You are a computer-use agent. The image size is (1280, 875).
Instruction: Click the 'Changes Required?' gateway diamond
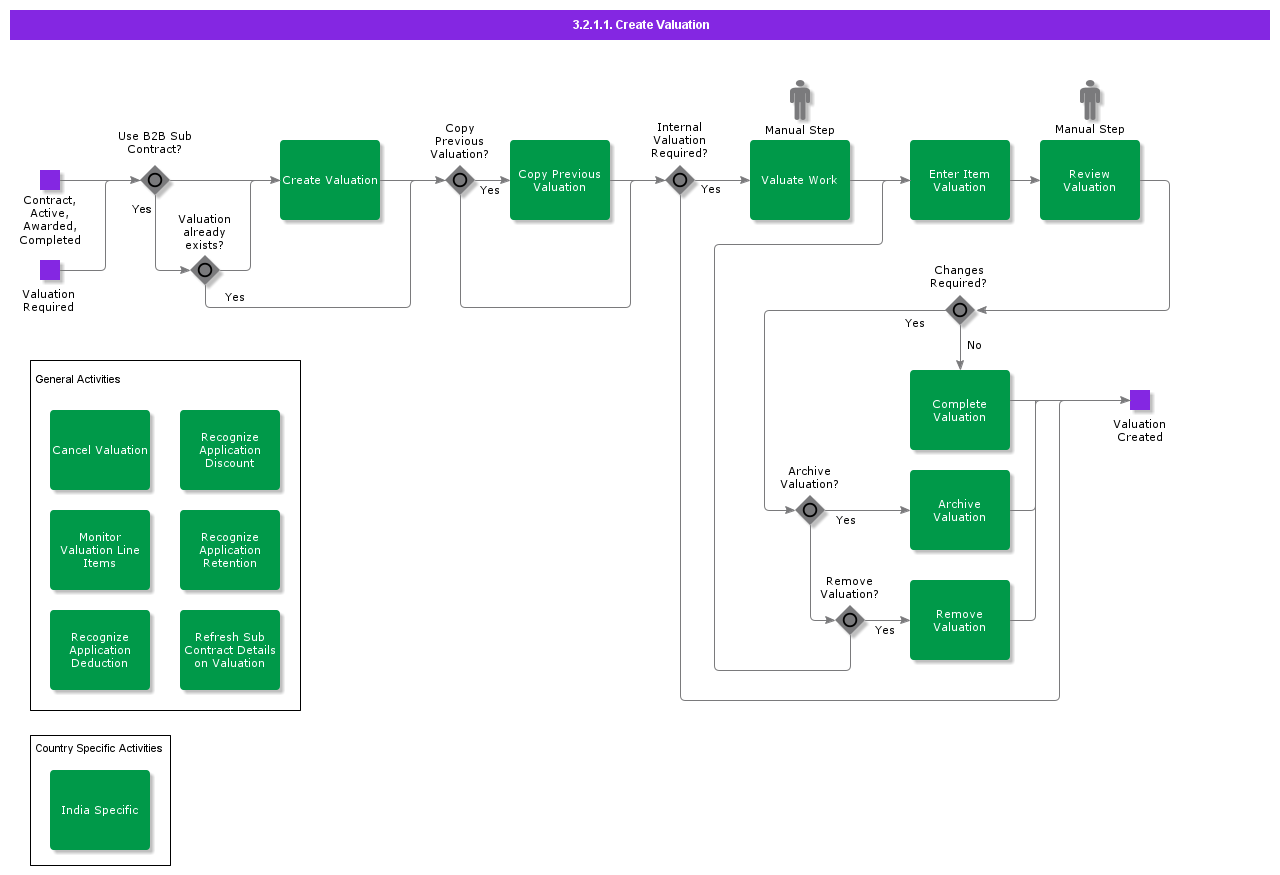pyautogui.click(x=960, y=310)
